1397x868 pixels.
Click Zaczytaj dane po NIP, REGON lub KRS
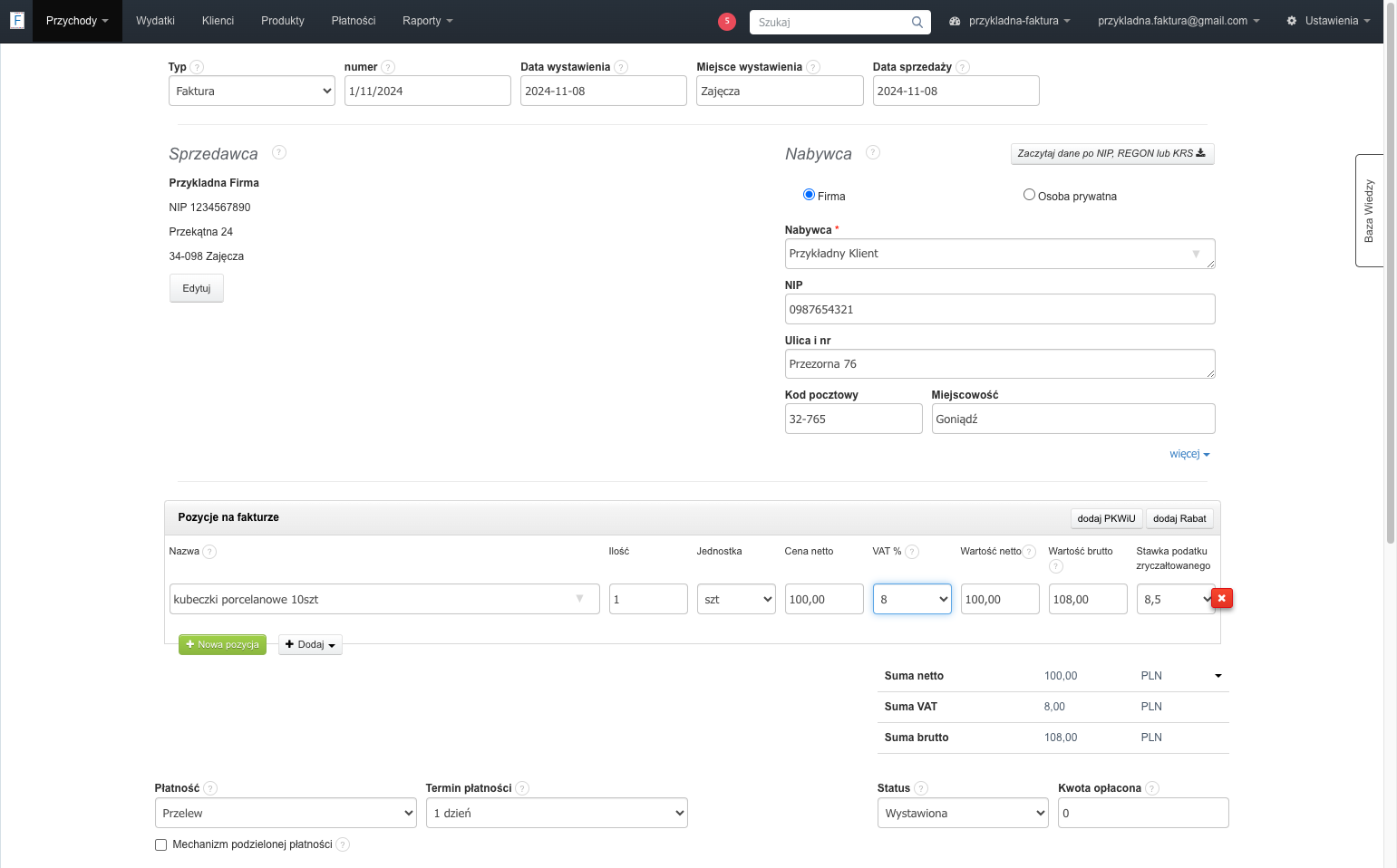pyautogui.click(x=1112, y=153)
